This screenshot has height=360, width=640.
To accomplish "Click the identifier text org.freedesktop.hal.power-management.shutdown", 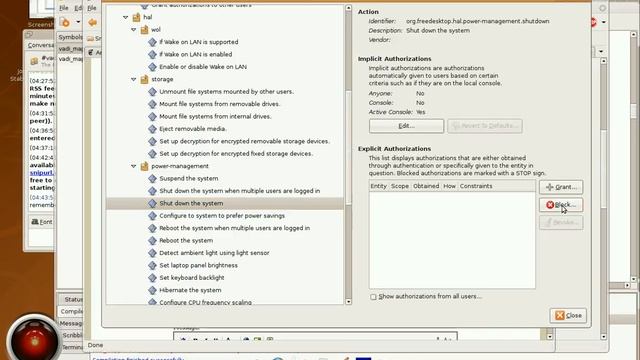I will point(478,21).
